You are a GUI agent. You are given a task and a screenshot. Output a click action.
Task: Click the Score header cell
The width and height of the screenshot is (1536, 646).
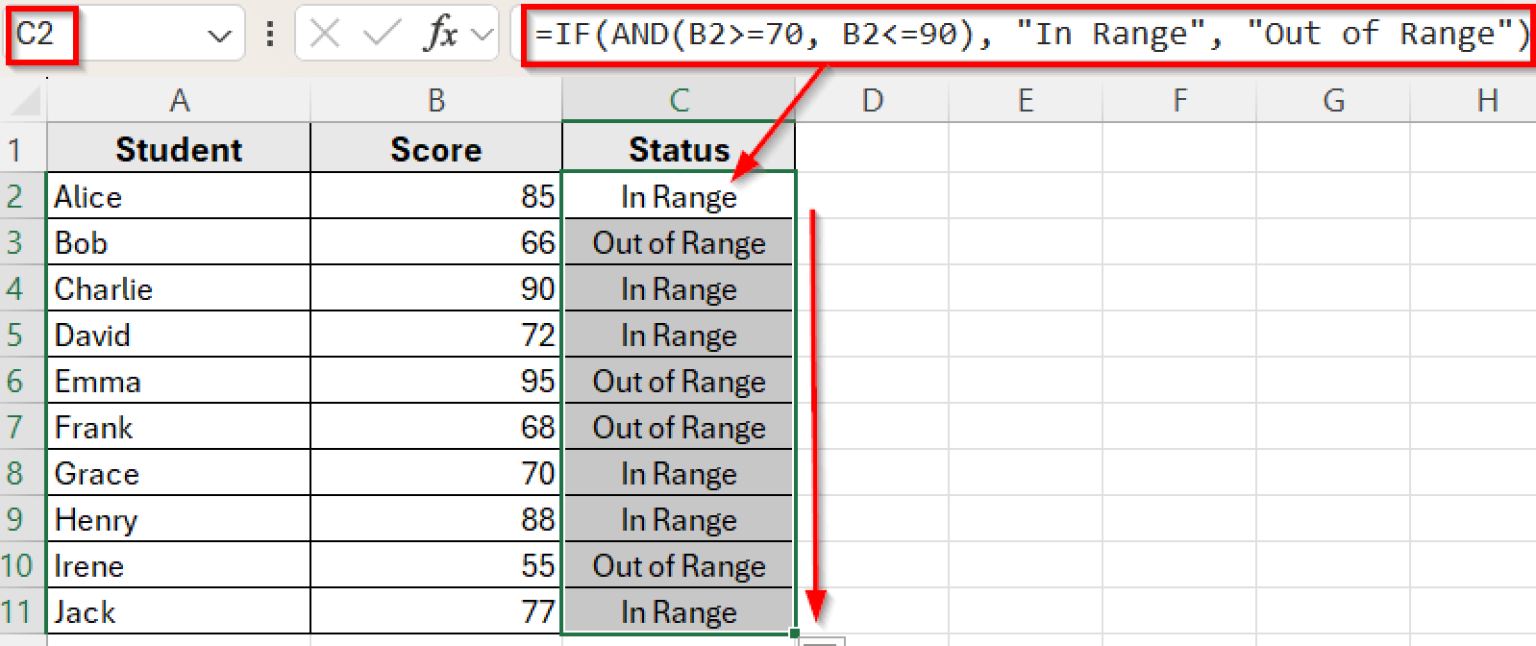(436, 150)
